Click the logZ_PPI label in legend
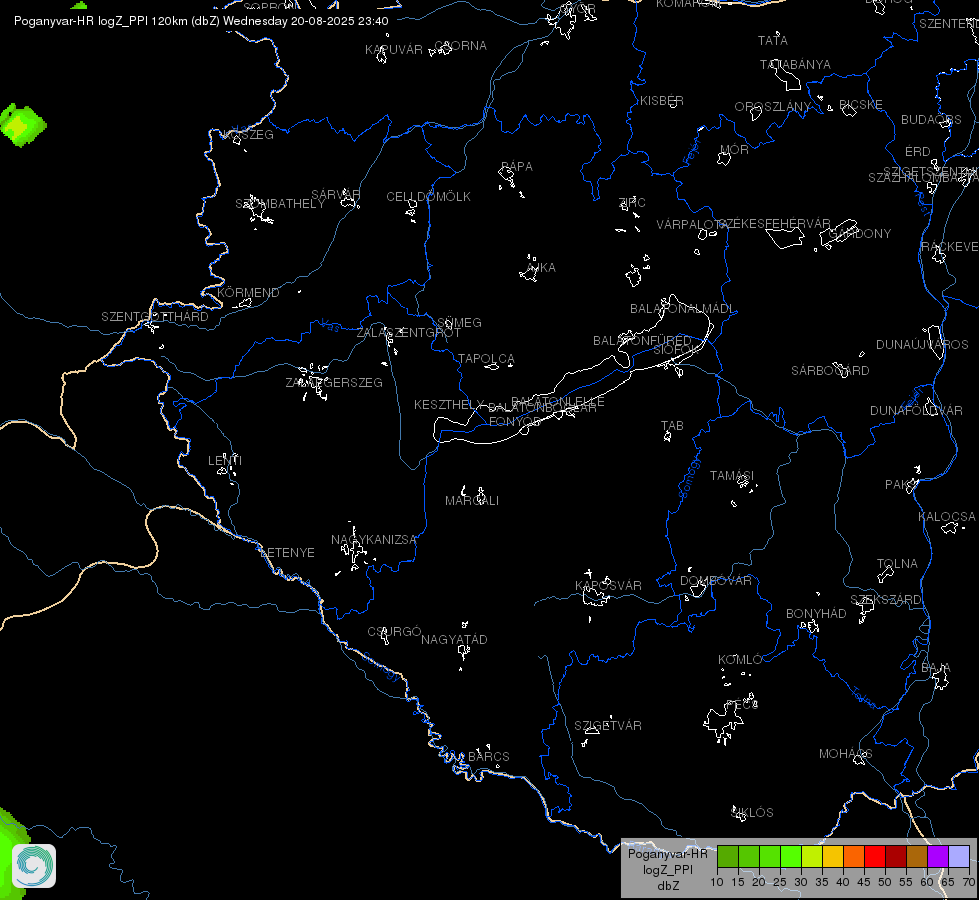 pyautogui.click(x=668, y=869)
